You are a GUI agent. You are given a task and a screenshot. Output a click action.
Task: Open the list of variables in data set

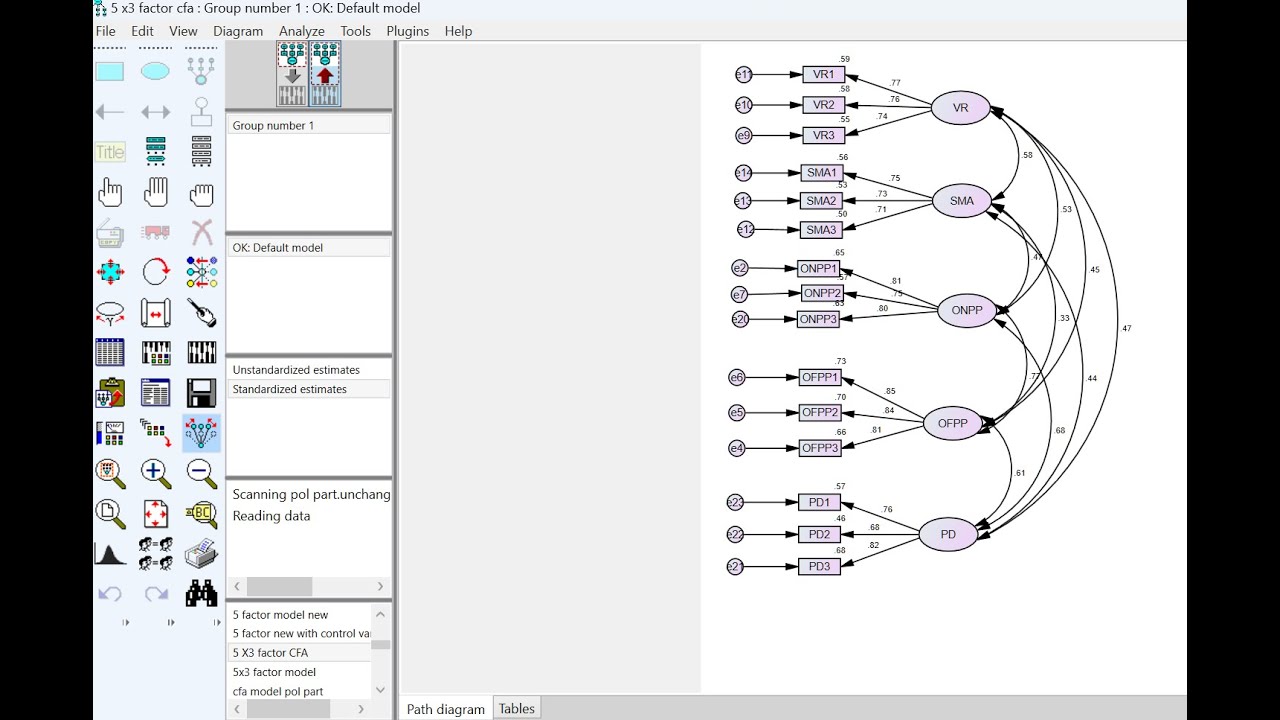tap(201, 152)
